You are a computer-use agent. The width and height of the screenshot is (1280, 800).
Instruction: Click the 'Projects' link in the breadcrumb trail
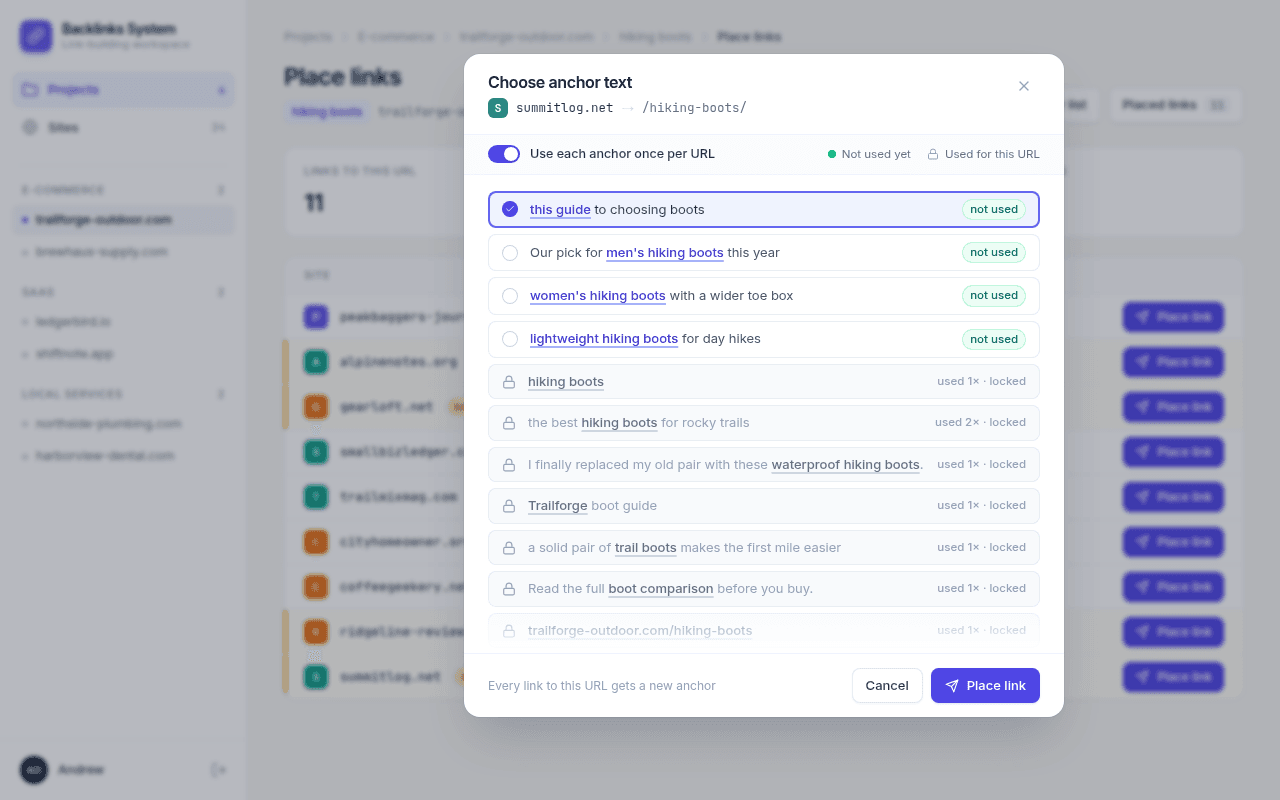(308, 37)
